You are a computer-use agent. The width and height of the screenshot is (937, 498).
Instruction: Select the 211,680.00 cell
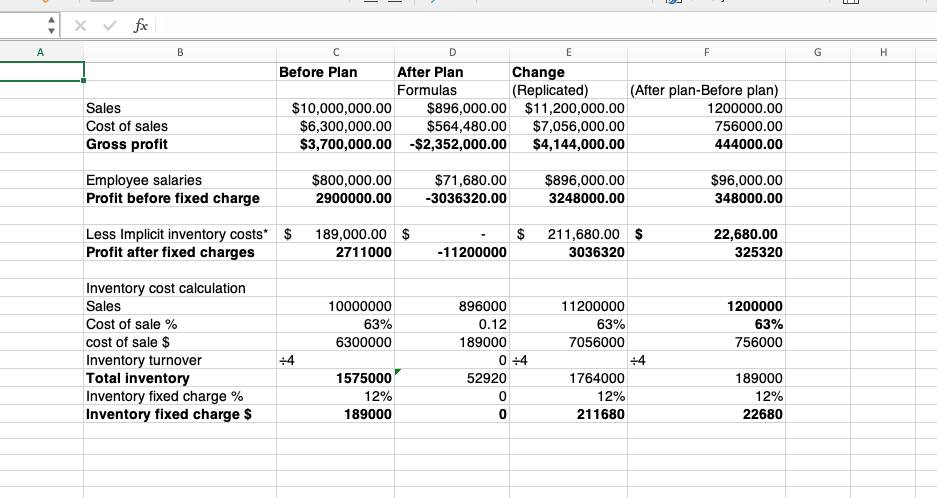(568, 234)
